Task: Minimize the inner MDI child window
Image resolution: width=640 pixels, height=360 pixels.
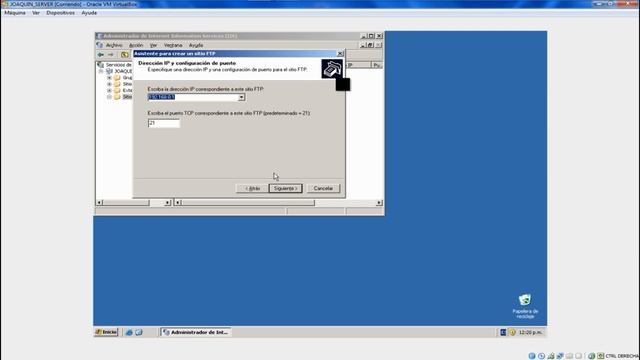Action: click(363, 45)
